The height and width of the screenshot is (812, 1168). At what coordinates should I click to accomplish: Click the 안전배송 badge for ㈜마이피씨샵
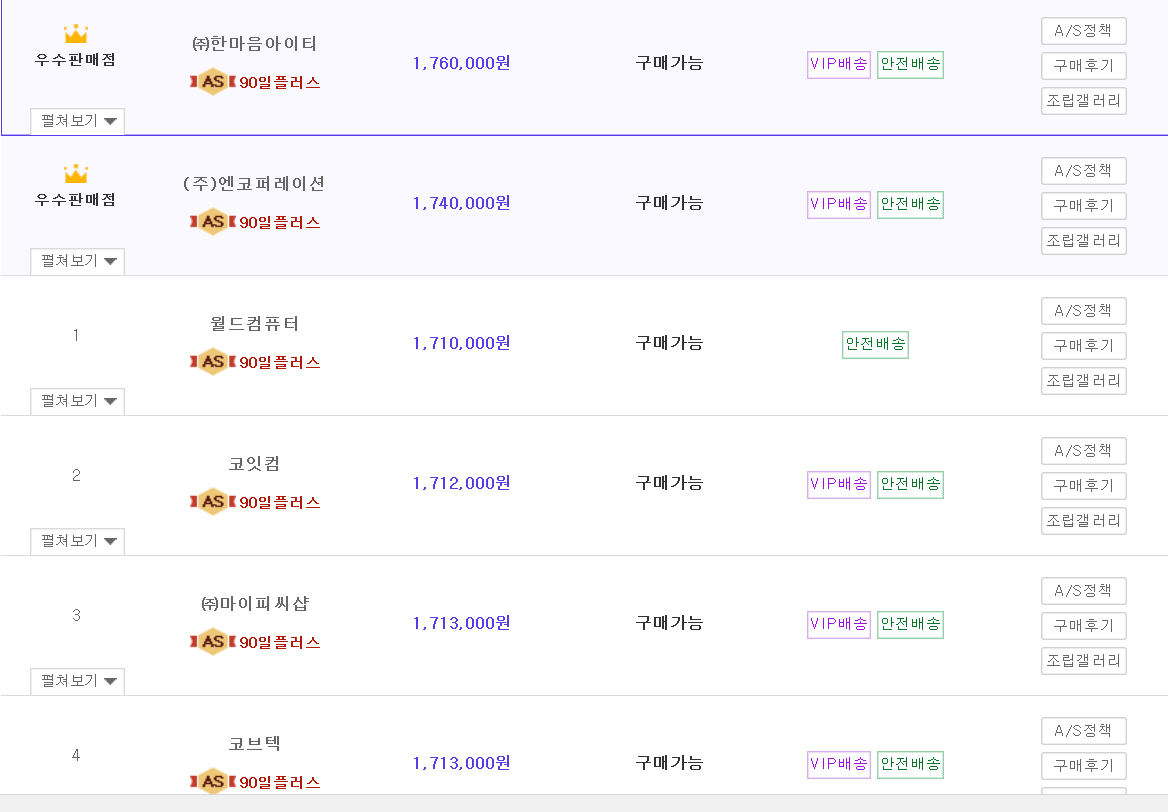(910, 624)
